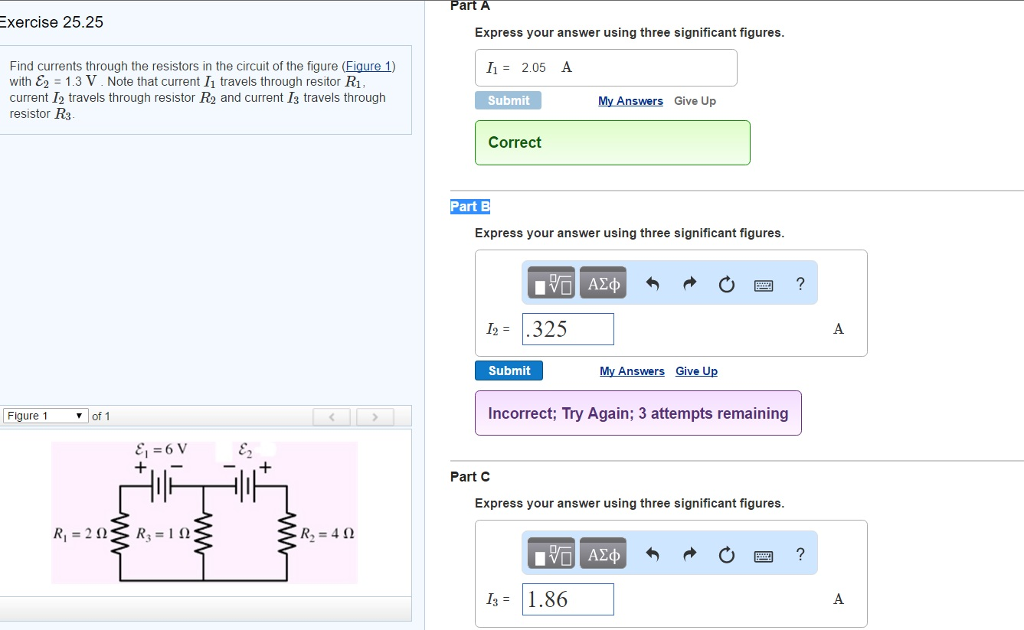
Task: Open toolbar help via the question mark
Action: coord(800,283)
